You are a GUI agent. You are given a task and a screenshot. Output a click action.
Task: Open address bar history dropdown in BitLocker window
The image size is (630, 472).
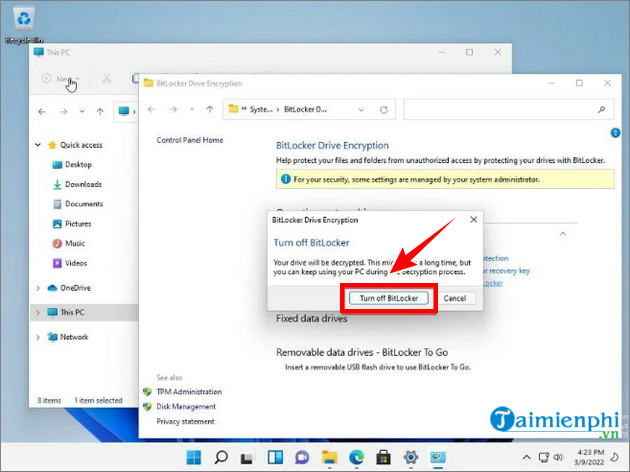pos(361,110)
